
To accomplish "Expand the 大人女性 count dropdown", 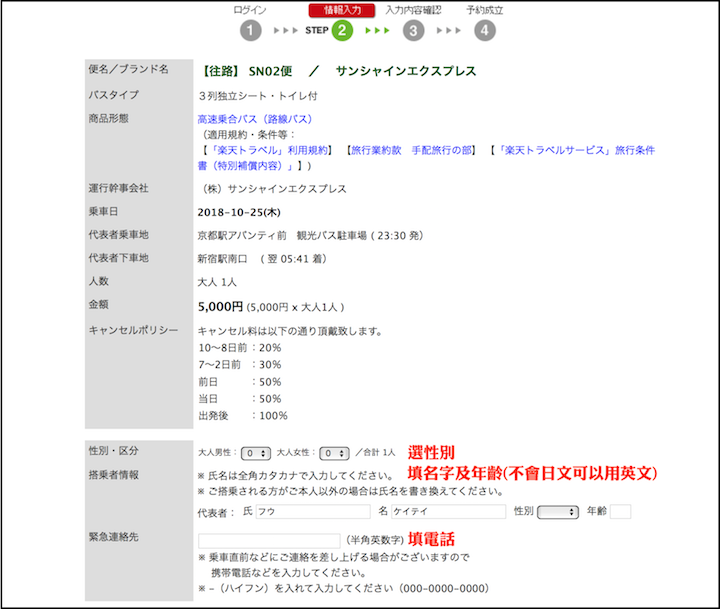I will coord(335,453).
